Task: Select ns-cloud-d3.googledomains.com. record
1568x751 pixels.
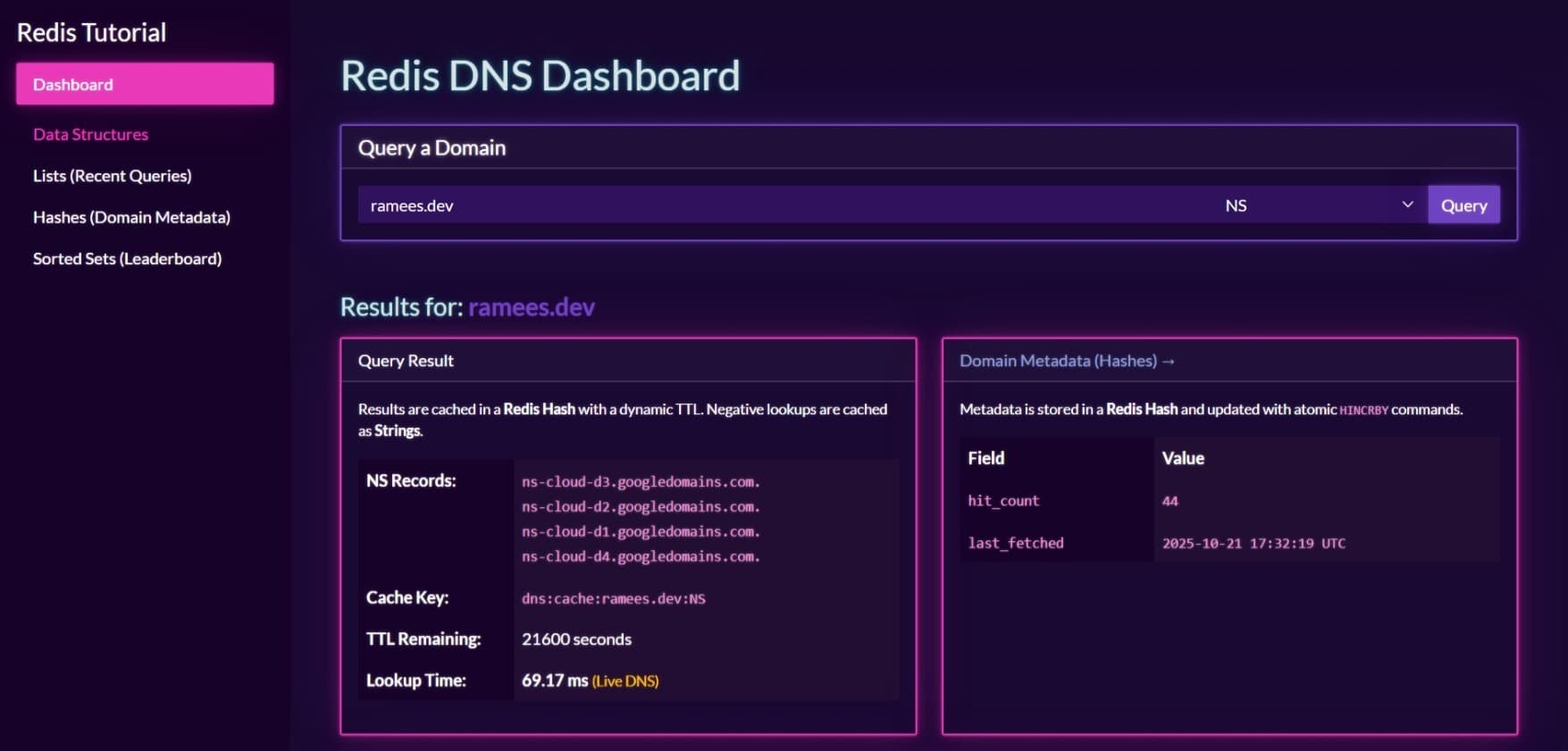Action: point(641,481)
